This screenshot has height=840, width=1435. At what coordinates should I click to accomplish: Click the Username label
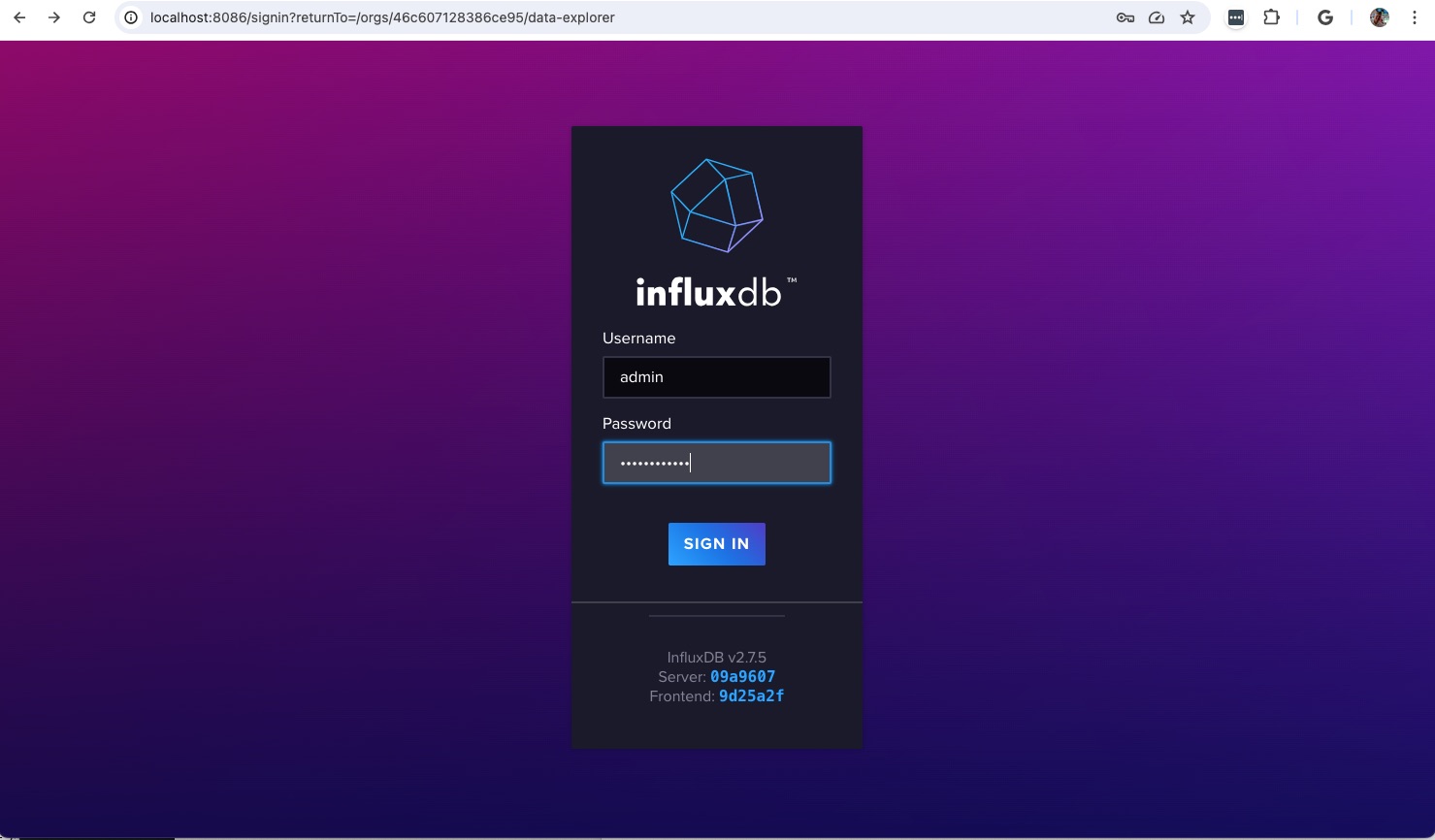(x=638, y=339)
